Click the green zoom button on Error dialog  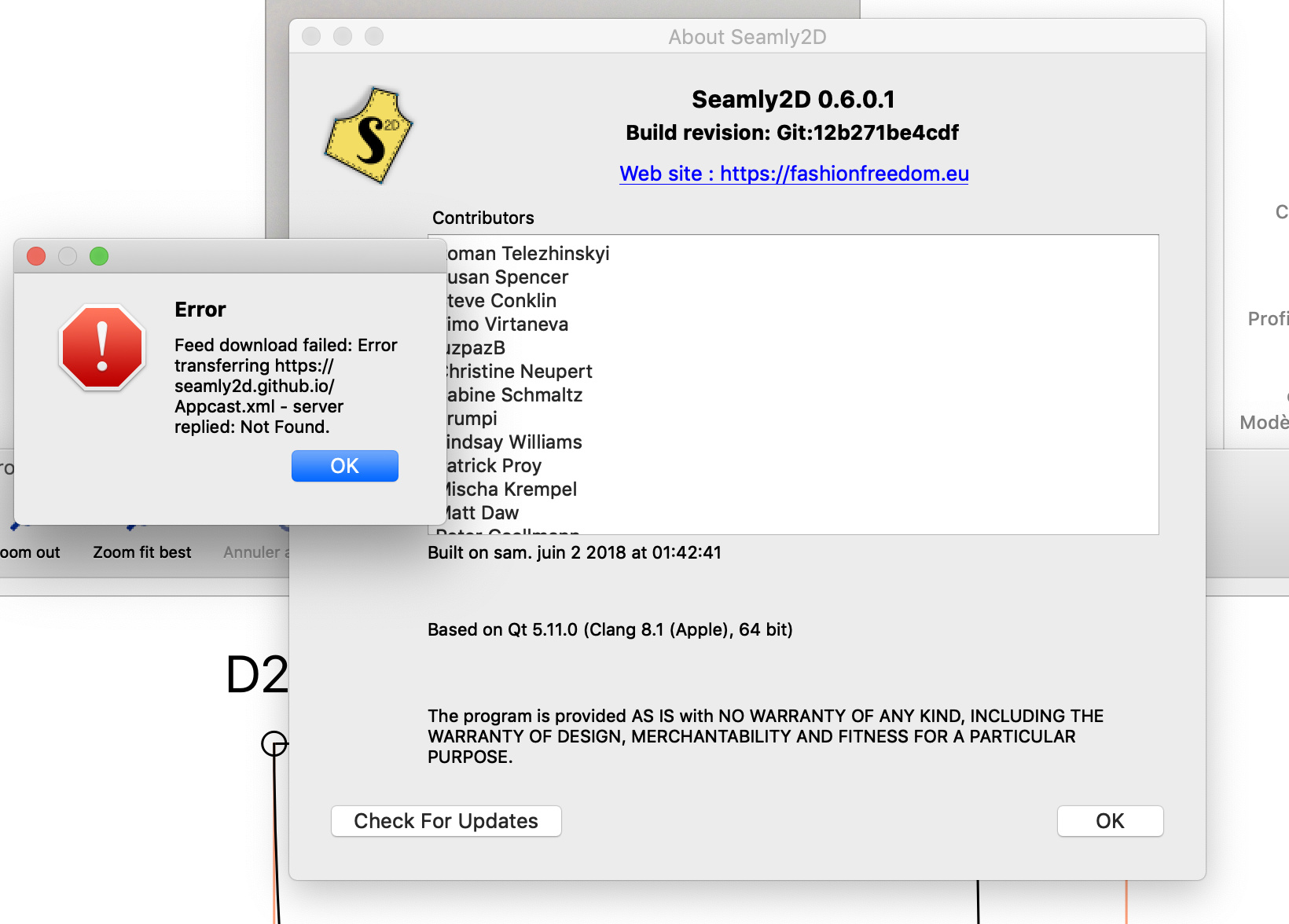[99, 256]
